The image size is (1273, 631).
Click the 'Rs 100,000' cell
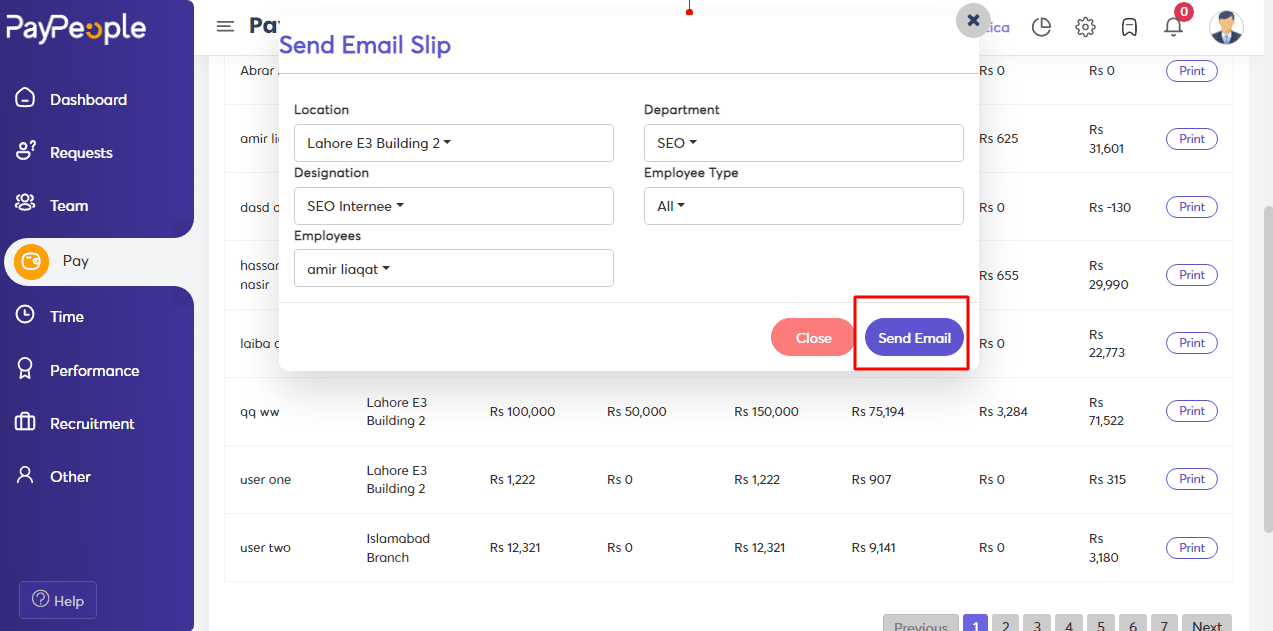pos(523,411)
